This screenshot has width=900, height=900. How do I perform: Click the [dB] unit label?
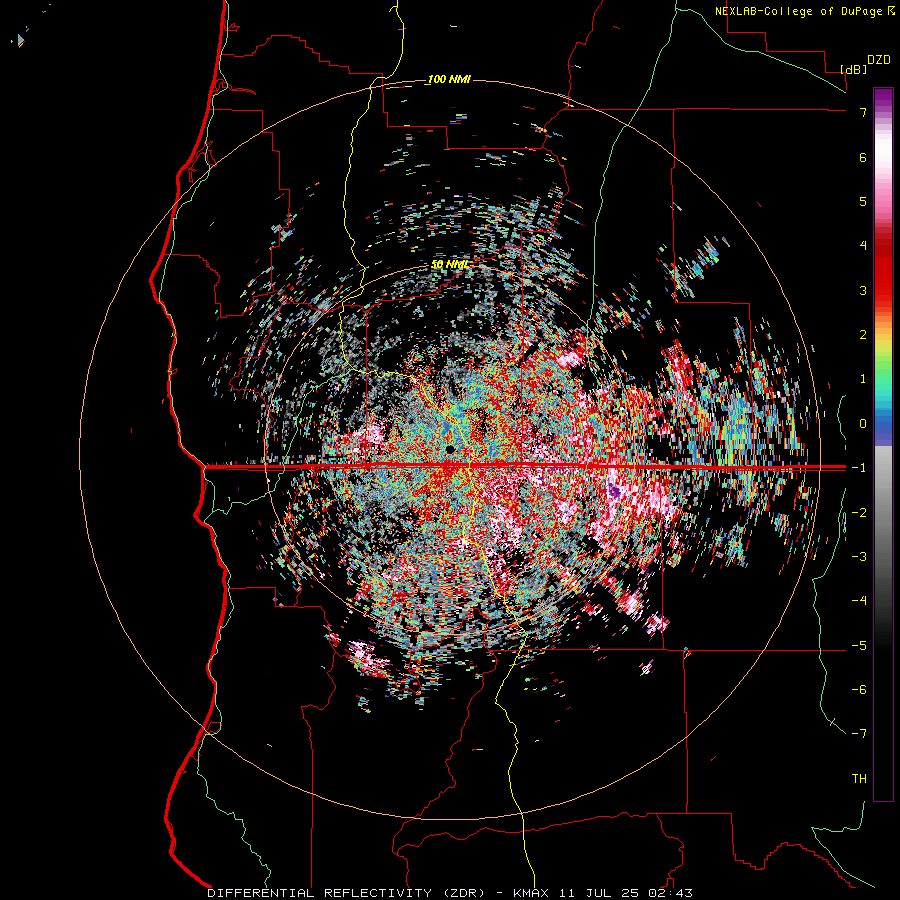[853, 69]
